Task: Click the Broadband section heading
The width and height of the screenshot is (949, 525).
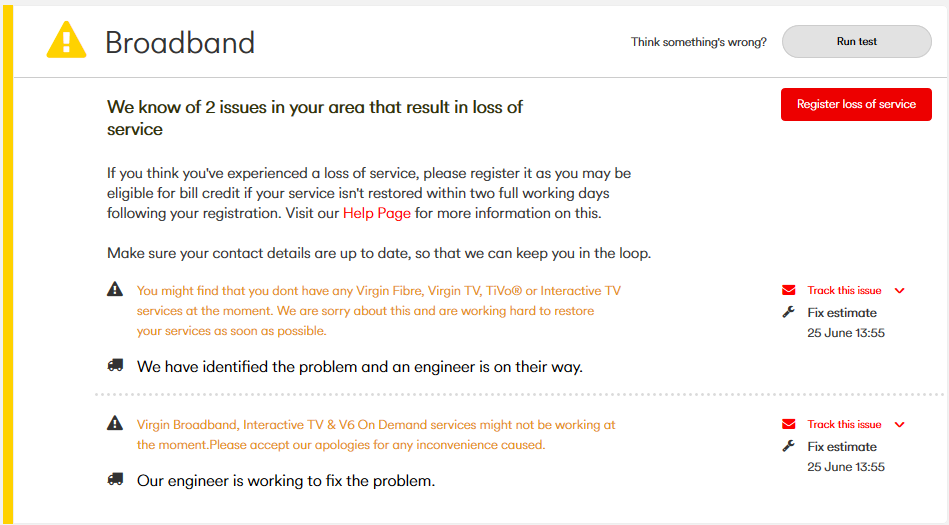Action: click(180, 42)
